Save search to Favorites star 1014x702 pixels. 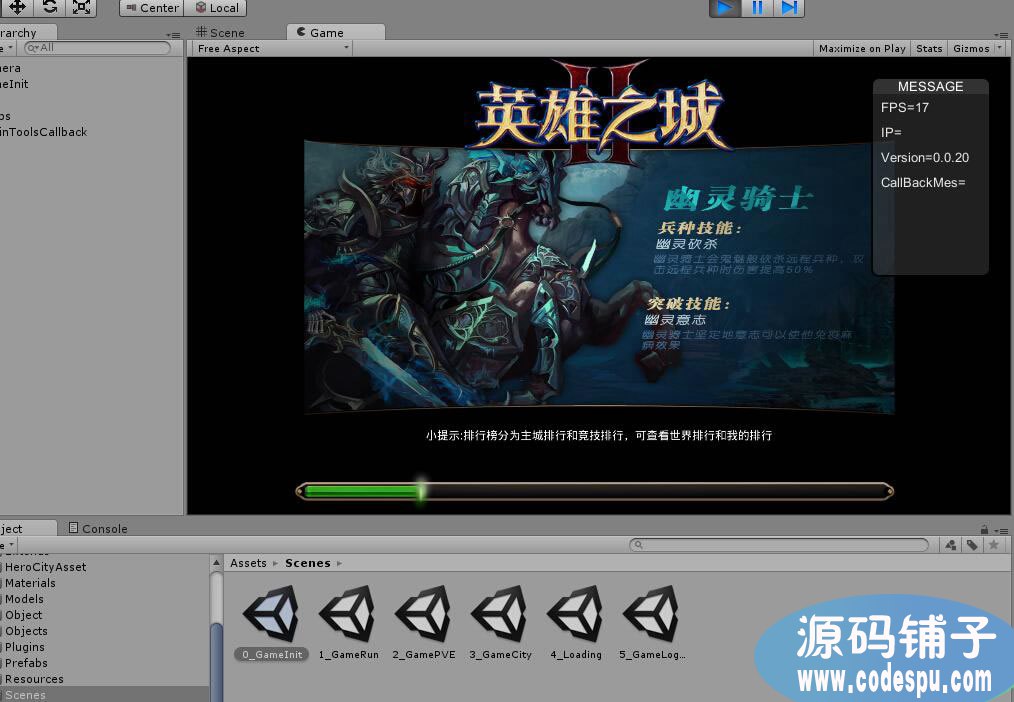994,545
